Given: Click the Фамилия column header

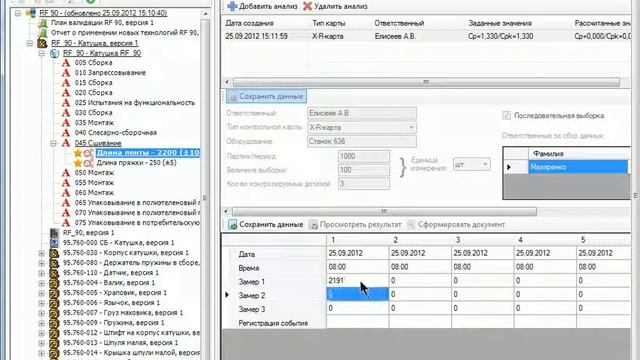Looking at the screenshot, I should [579, 153].
